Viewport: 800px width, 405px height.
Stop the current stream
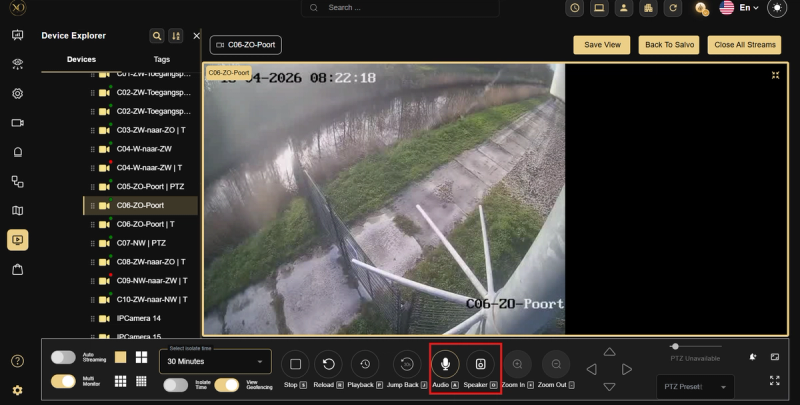pos(295,364)
